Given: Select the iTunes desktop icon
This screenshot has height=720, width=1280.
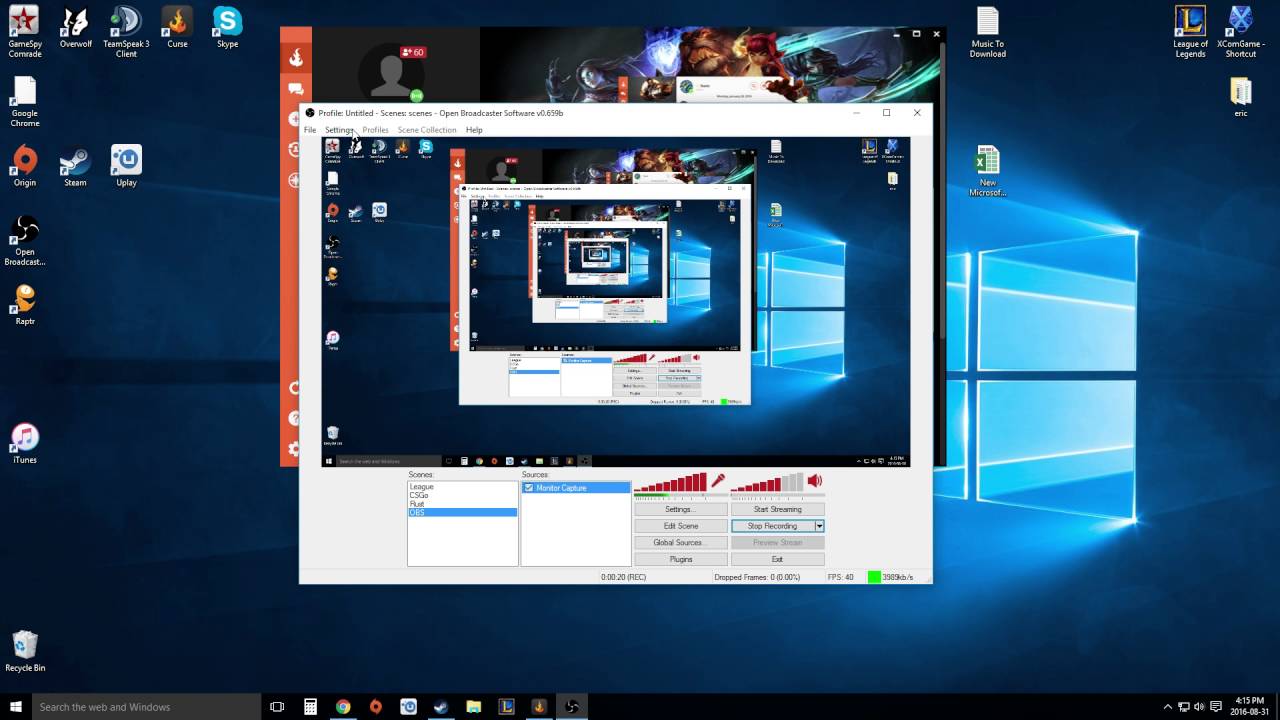Looking at the screenshot, I should 25,444.
